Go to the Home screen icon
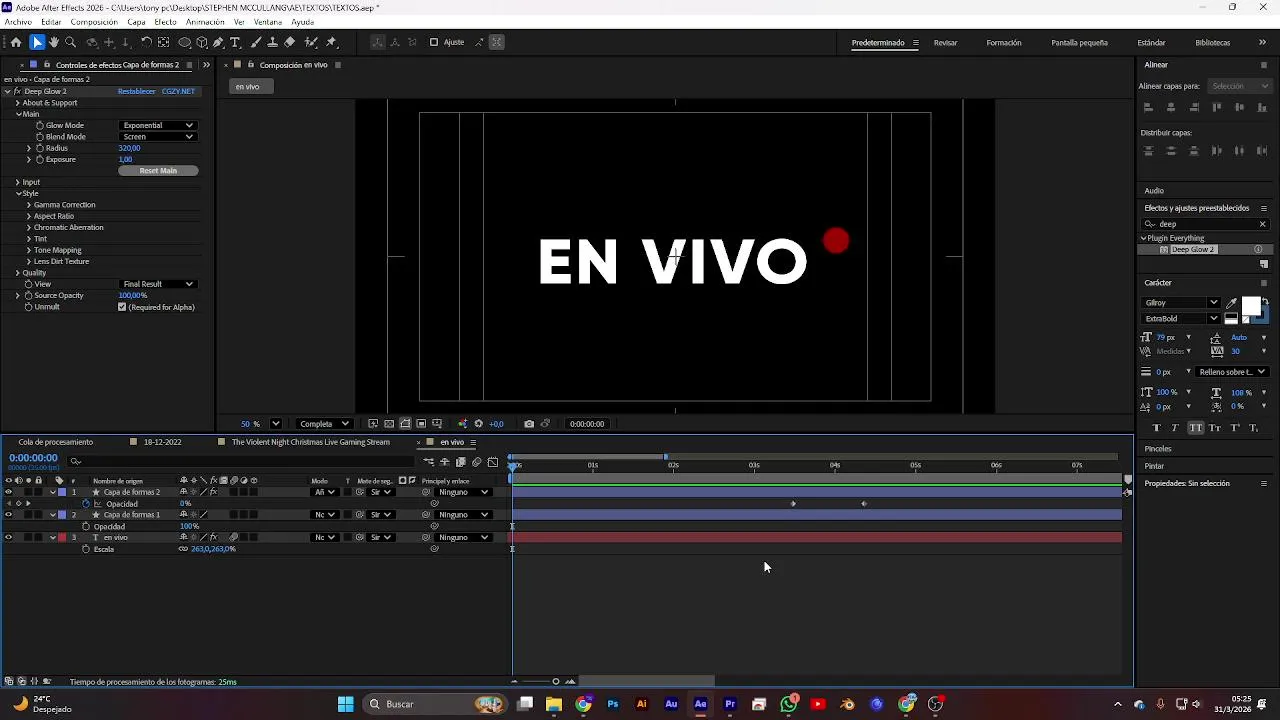This screenshot has width=1280, height=720. 16,42
